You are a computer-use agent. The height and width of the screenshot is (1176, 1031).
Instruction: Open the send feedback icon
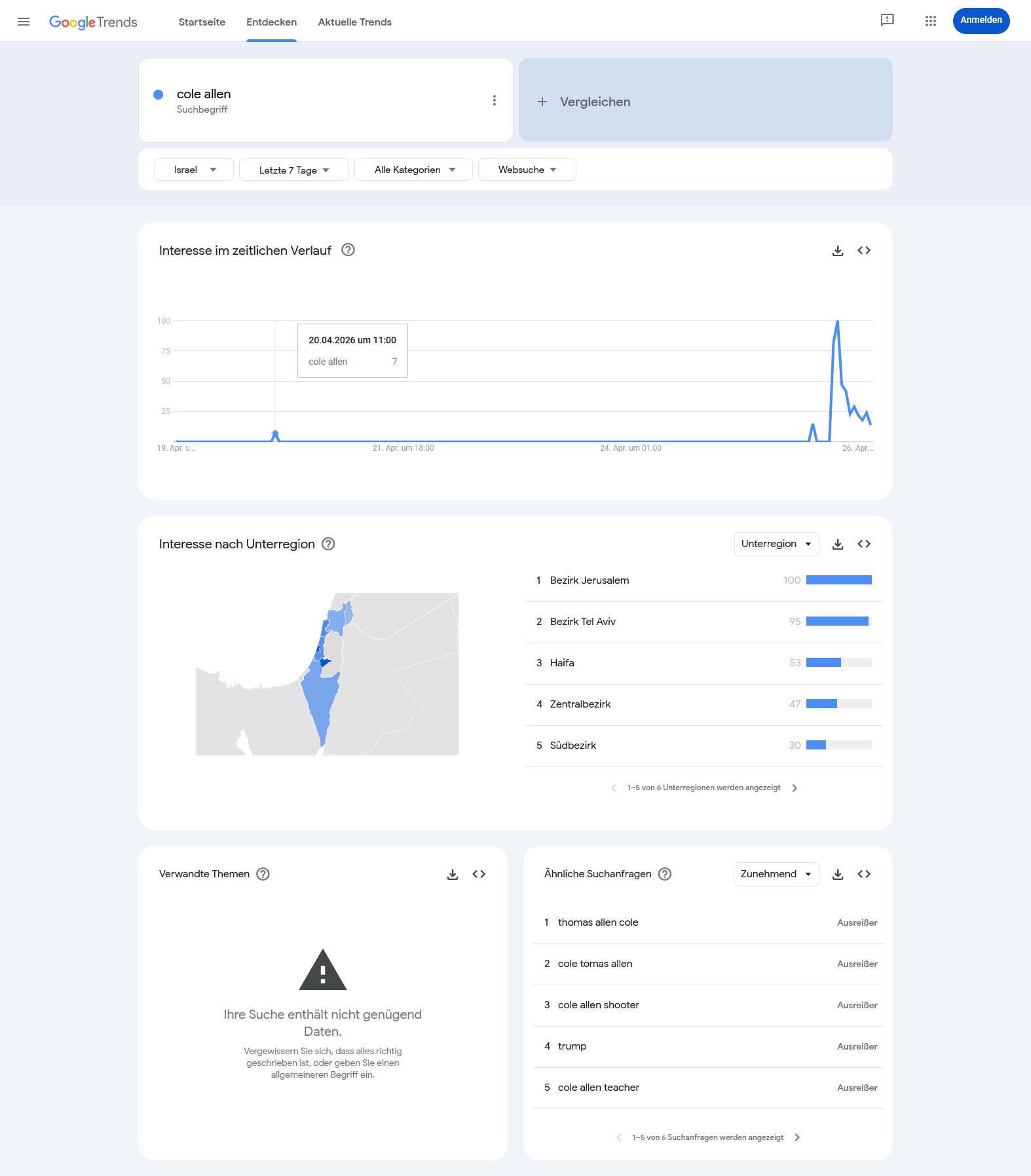[x=887, y=20]
